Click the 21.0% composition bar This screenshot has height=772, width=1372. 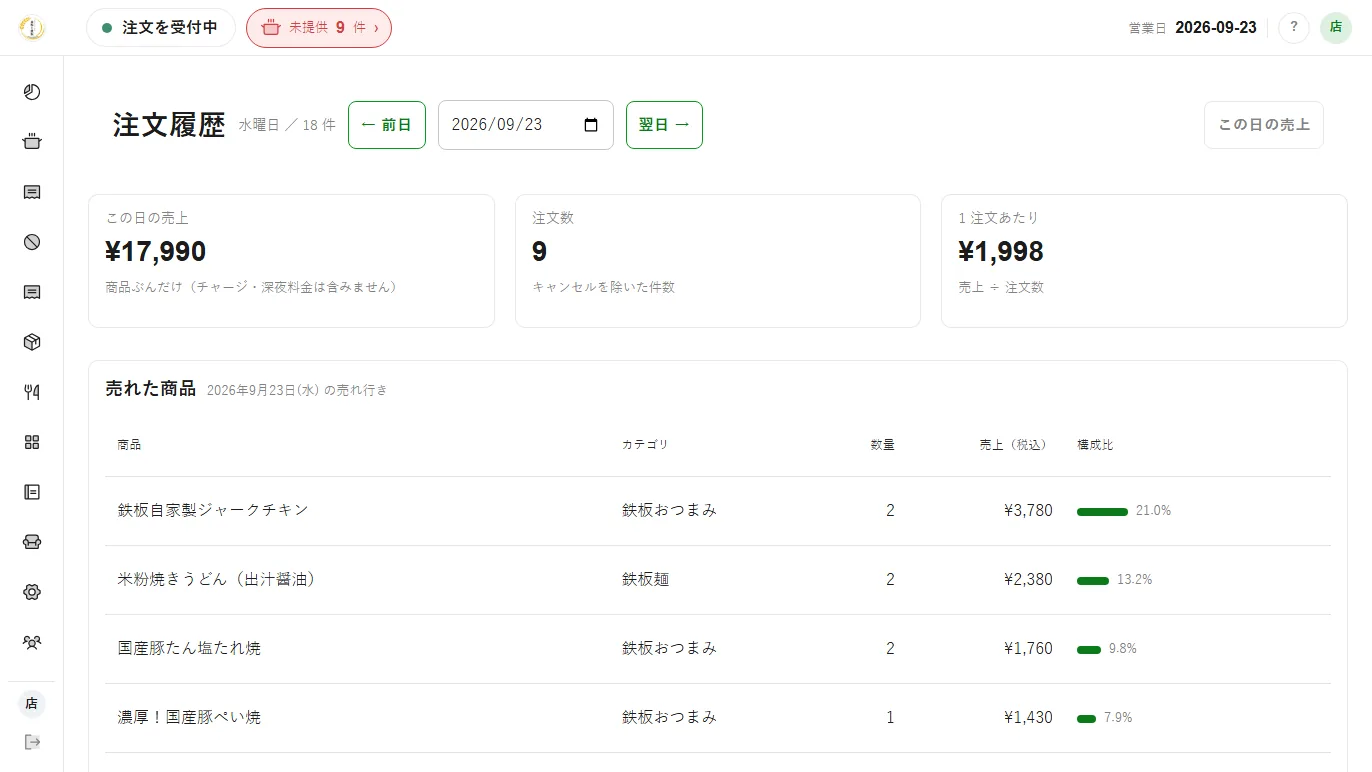[1102, 511]
